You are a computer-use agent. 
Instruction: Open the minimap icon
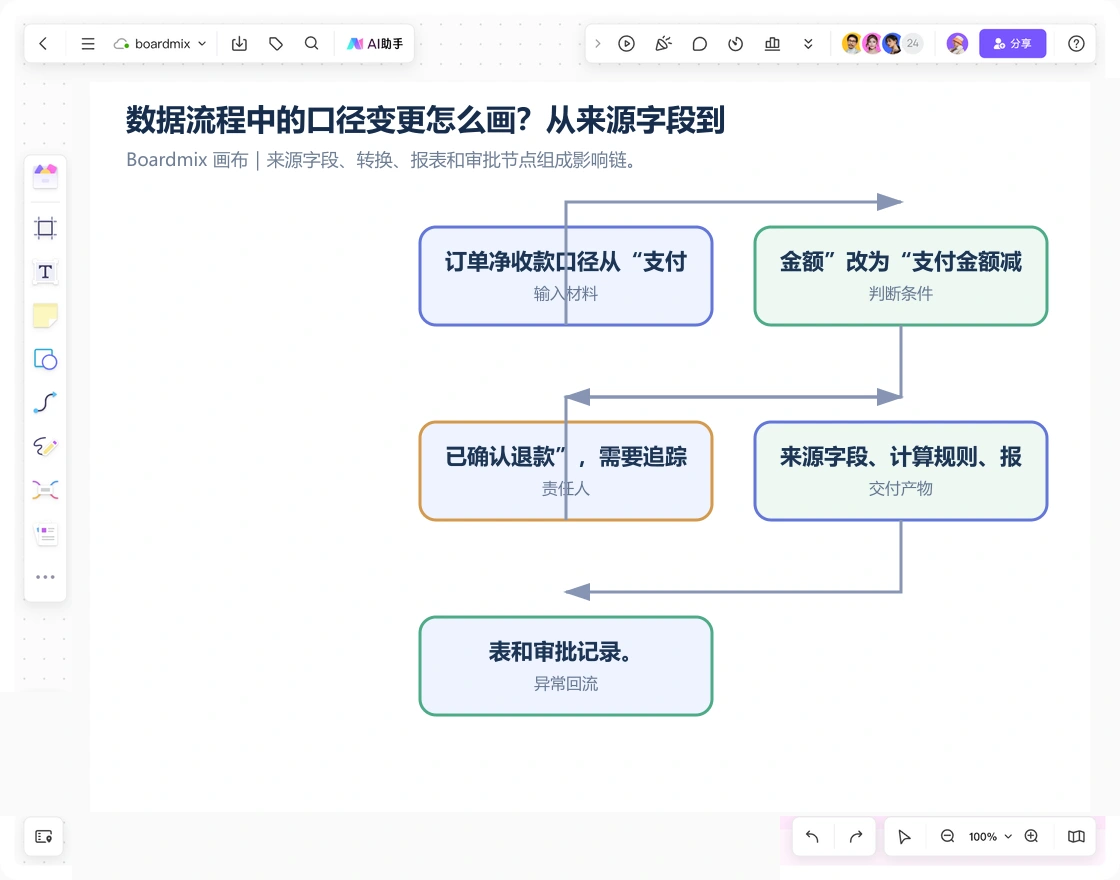point(1076,836)
